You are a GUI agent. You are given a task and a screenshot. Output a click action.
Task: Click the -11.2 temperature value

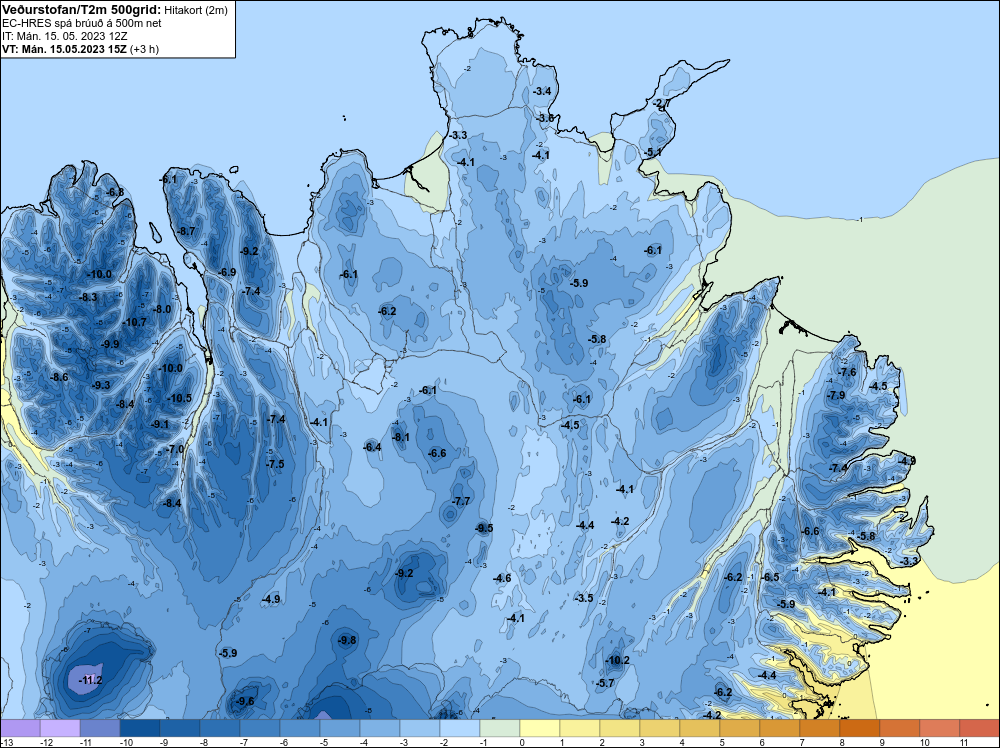pos(91,680)
